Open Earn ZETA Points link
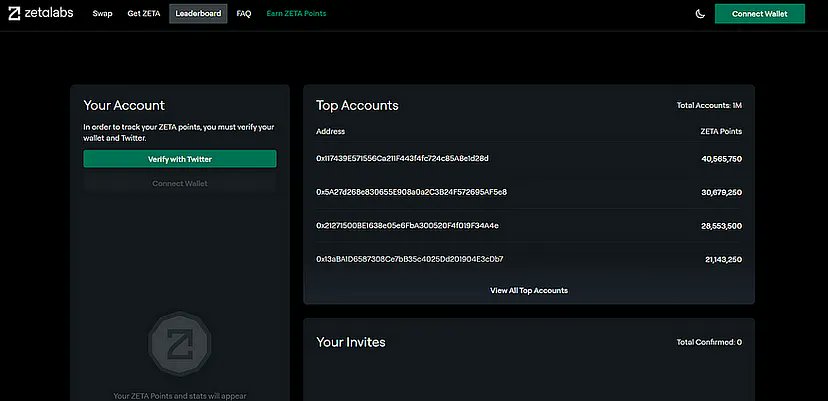 [296, 14]
